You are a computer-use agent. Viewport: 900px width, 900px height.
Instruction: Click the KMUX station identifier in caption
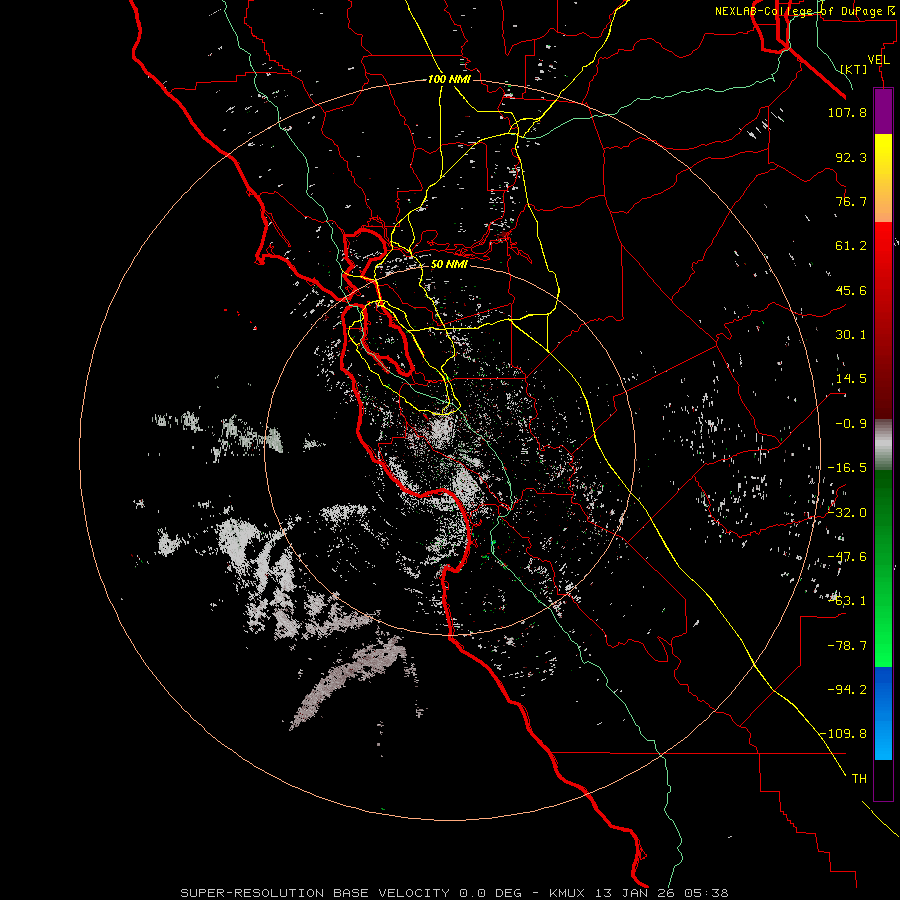pos(566,893)
